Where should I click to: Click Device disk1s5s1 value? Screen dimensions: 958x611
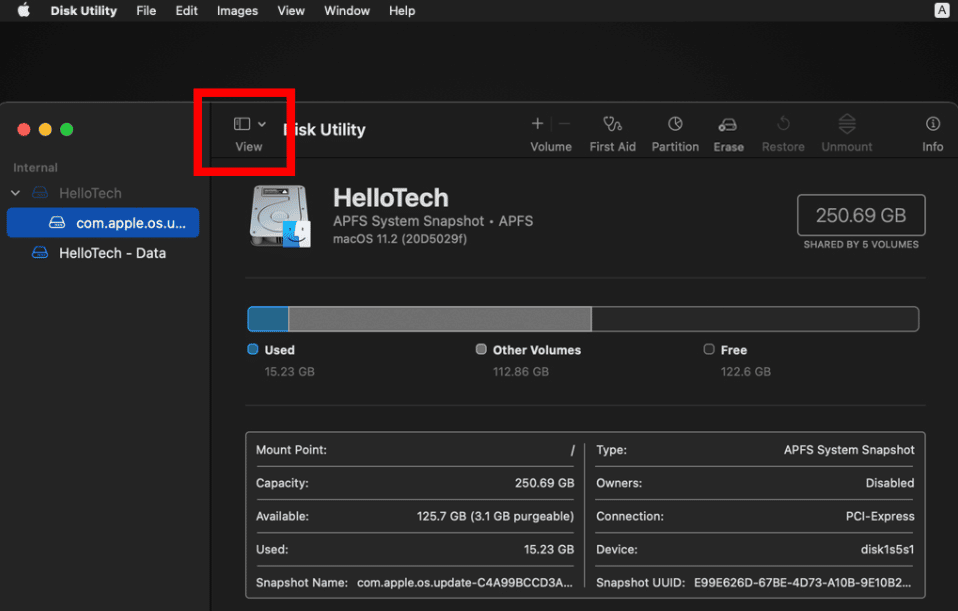(887, 549)
